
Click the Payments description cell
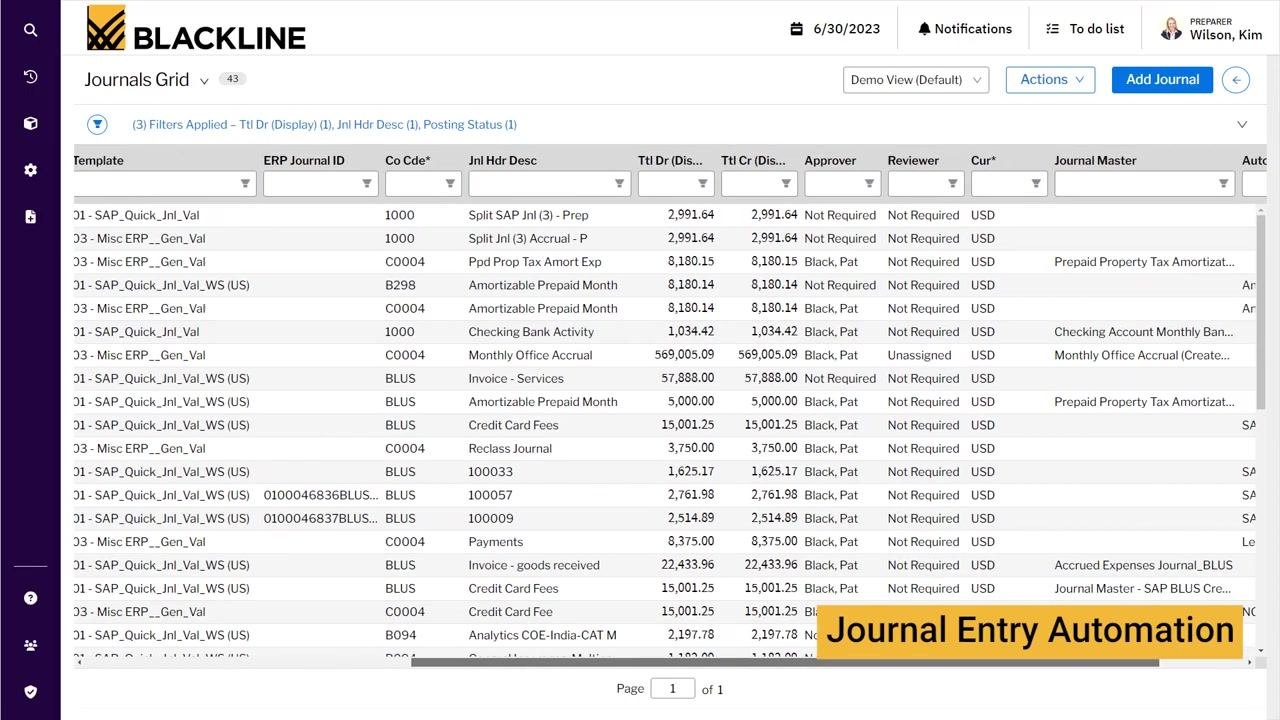tap(495, 542)
